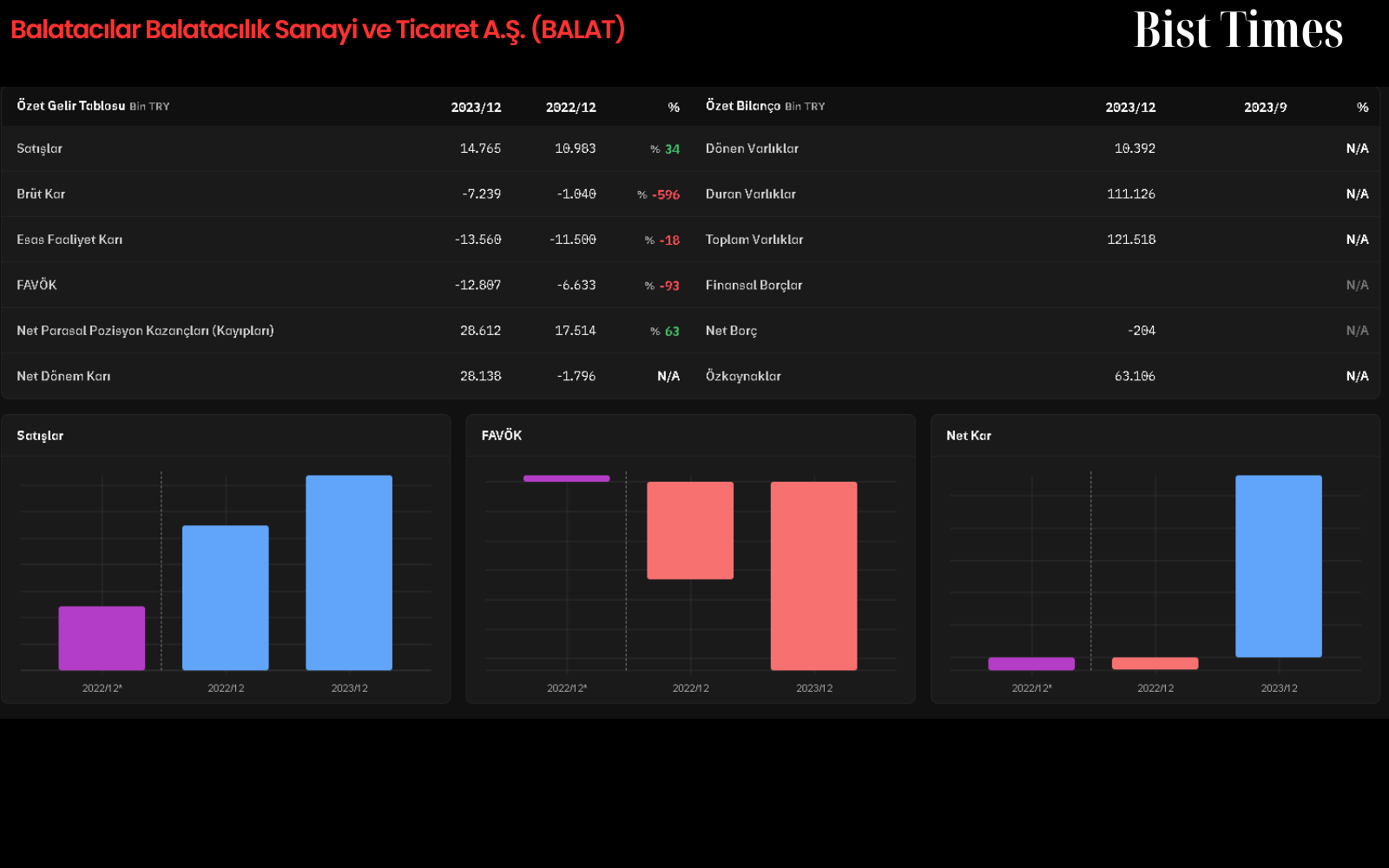Click the Bist Times logo
The height and width of the screenshot is (868, 1389).
pyautogui.click(x=1238, y=30)
